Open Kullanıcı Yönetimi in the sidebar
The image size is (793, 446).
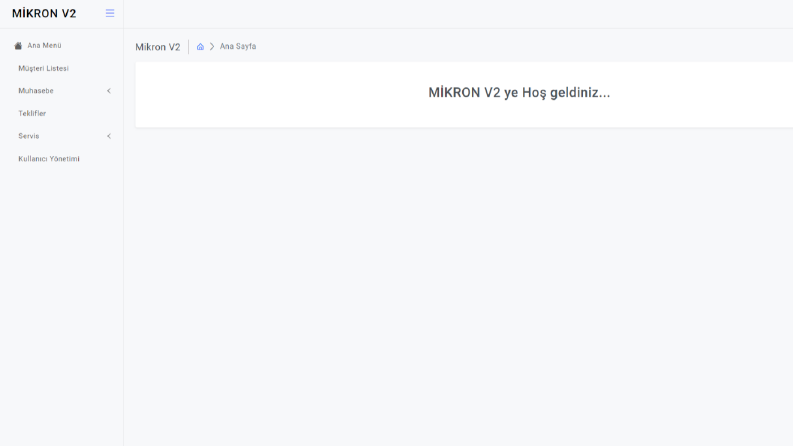coord(49,159)
